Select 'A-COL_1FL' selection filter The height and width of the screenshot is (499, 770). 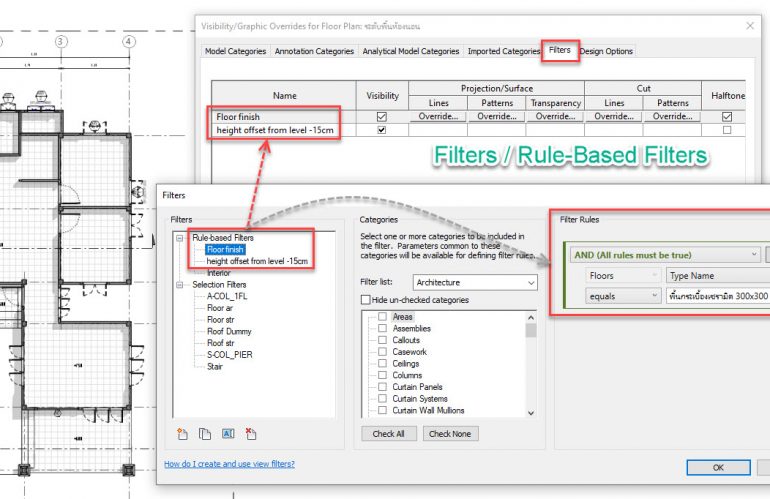coord(227,296)
